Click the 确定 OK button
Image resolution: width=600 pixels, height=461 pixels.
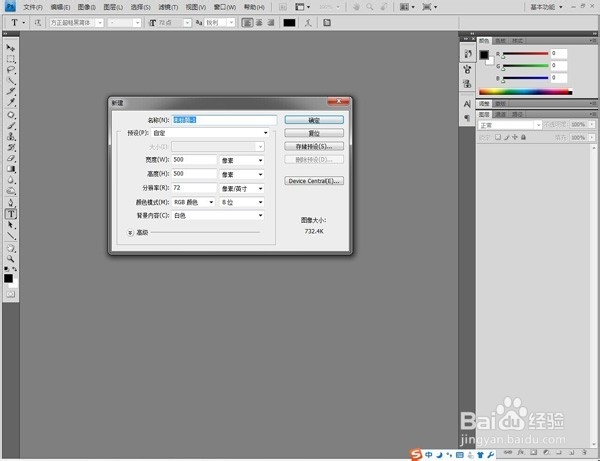(314, 120)
